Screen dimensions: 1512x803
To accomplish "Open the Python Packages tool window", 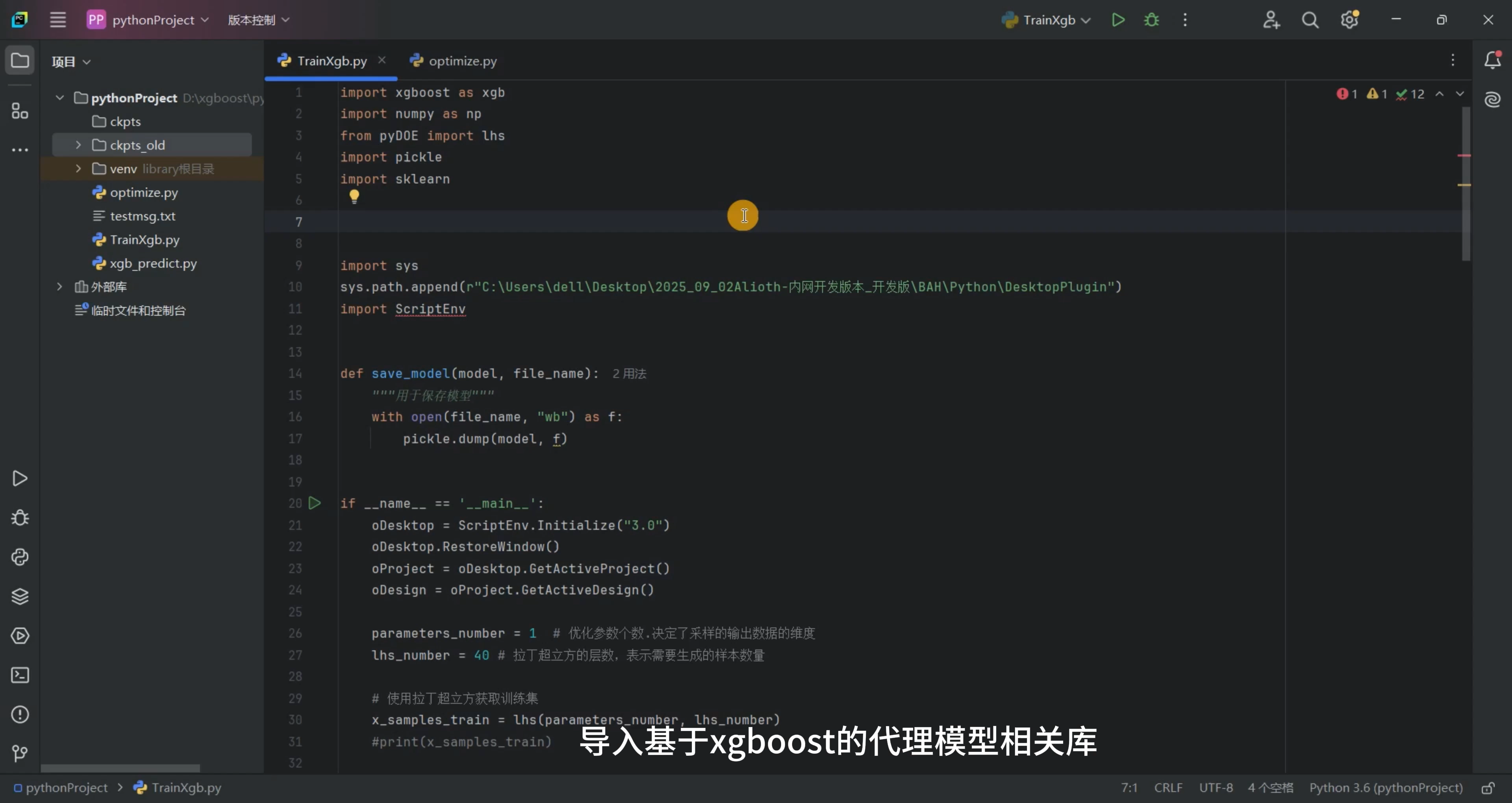I will pyautogui.click(x=20, y=596).
